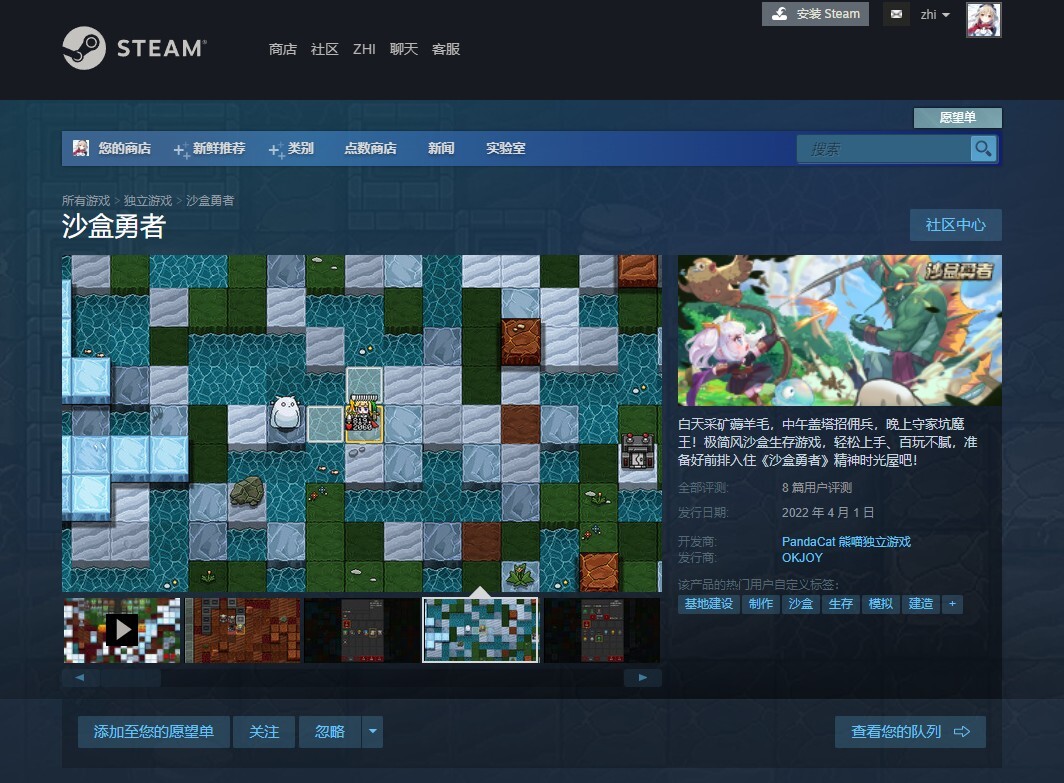
Task: Click 沙盒勇者 breadcrumb link
Action: pyautogui.click(x=210, y=201)
